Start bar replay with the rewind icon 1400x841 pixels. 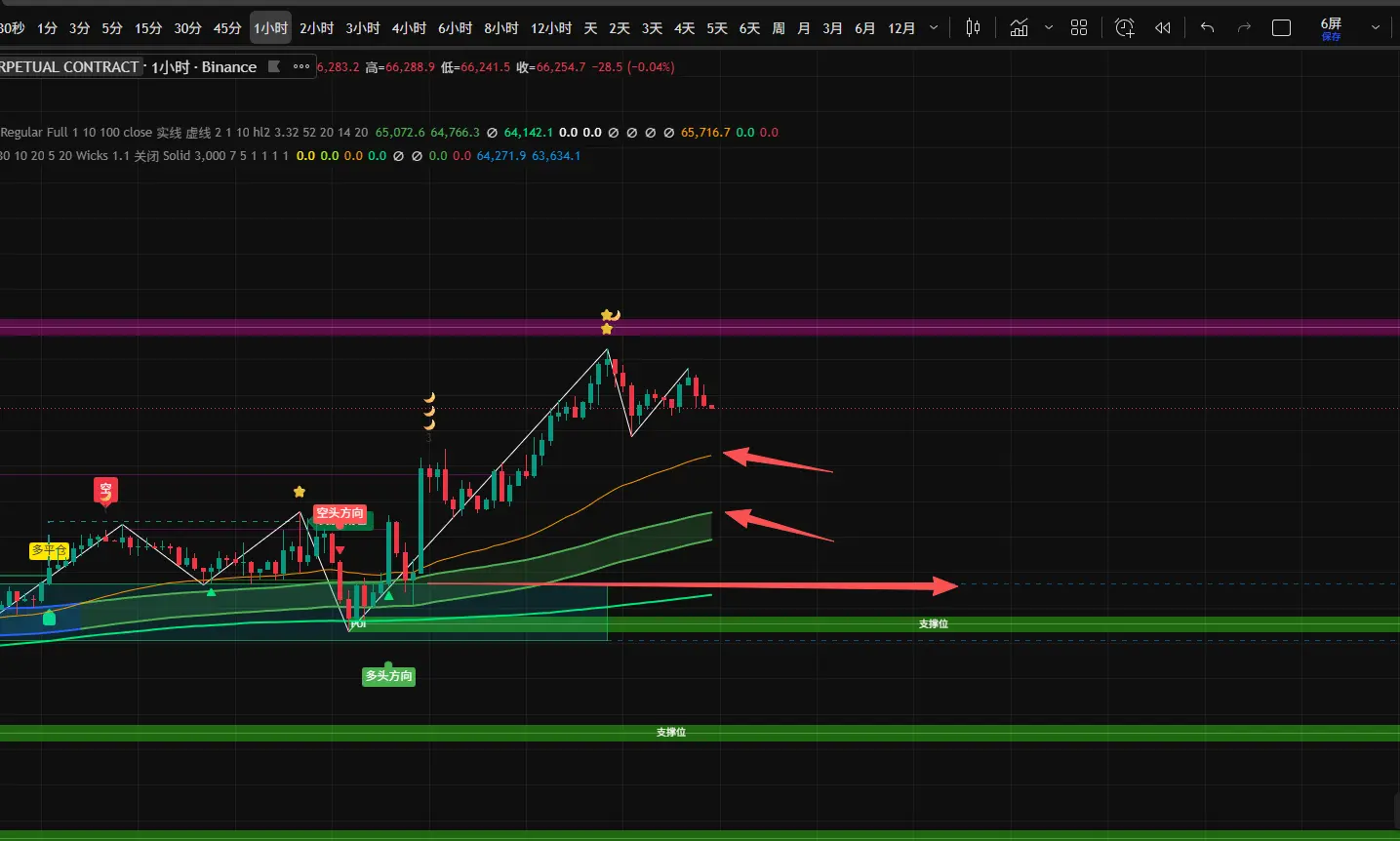point(1163,28)
